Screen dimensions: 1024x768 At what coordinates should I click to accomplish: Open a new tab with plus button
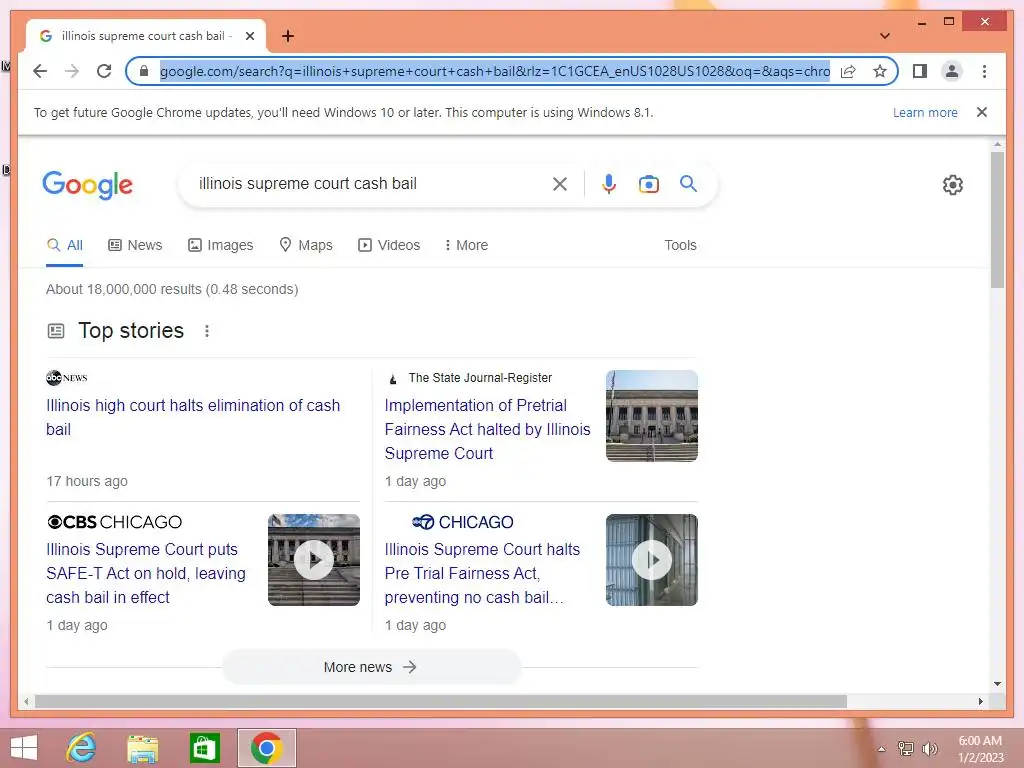click(x=288, y=36)
